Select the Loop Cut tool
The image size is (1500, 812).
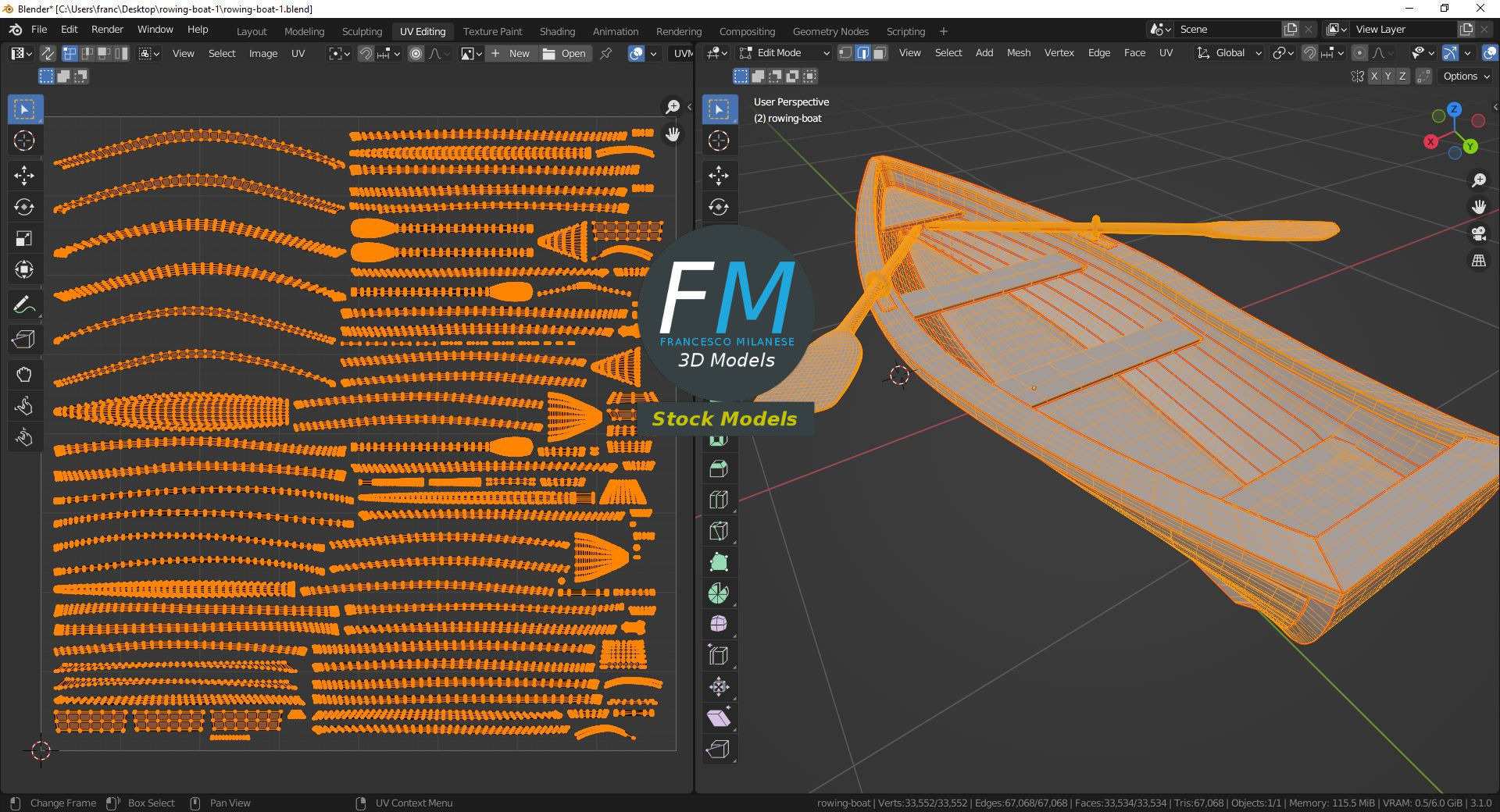point(719,500)
